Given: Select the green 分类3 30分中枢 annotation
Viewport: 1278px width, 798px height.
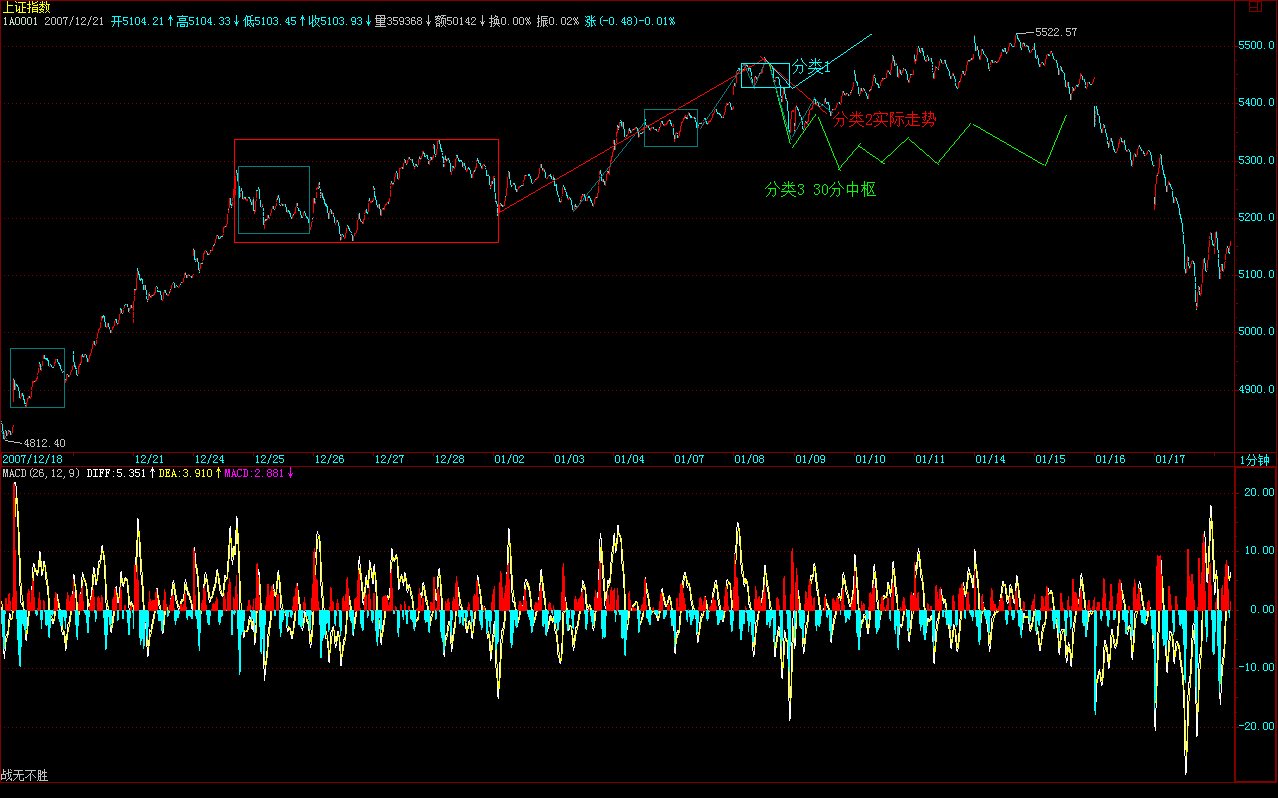Looking at the screenshot, I should pyautogui.click(x=820, y=189).
